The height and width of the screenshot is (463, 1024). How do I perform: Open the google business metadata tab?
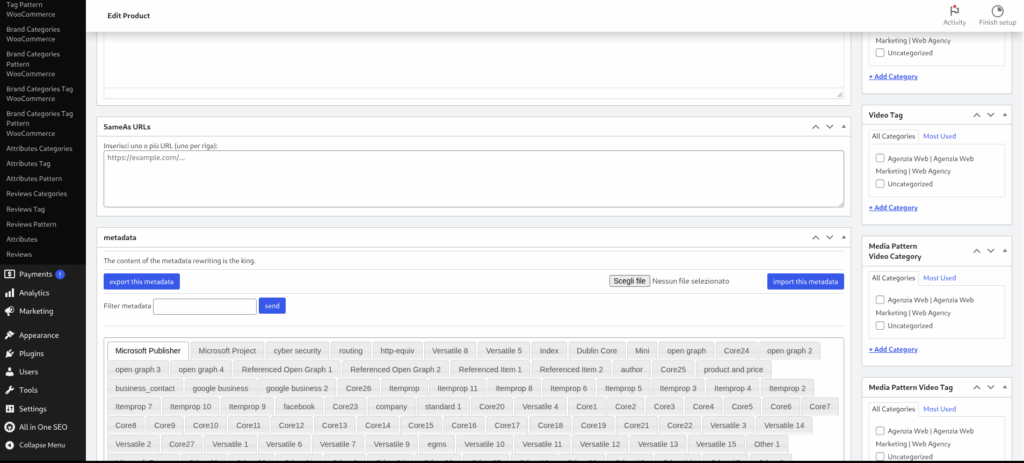click(220, 388)
